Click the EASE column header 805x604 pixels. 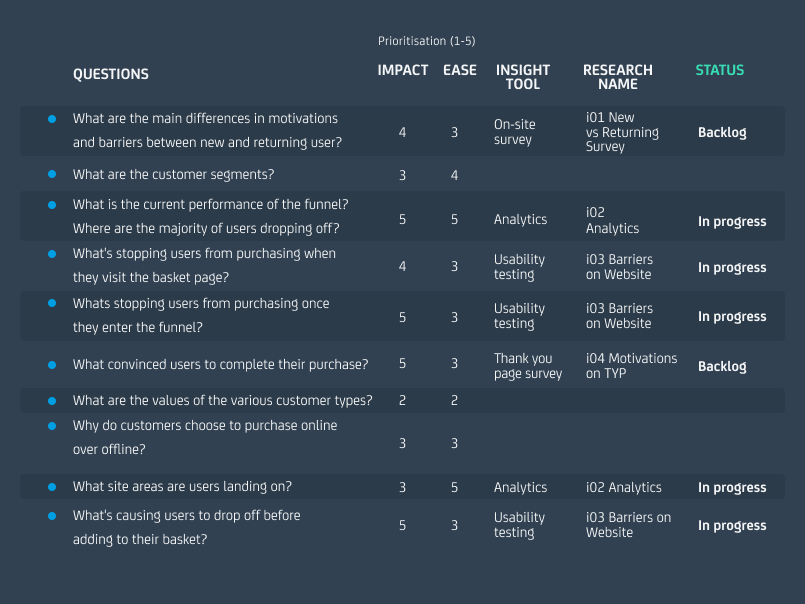(460, 70)
